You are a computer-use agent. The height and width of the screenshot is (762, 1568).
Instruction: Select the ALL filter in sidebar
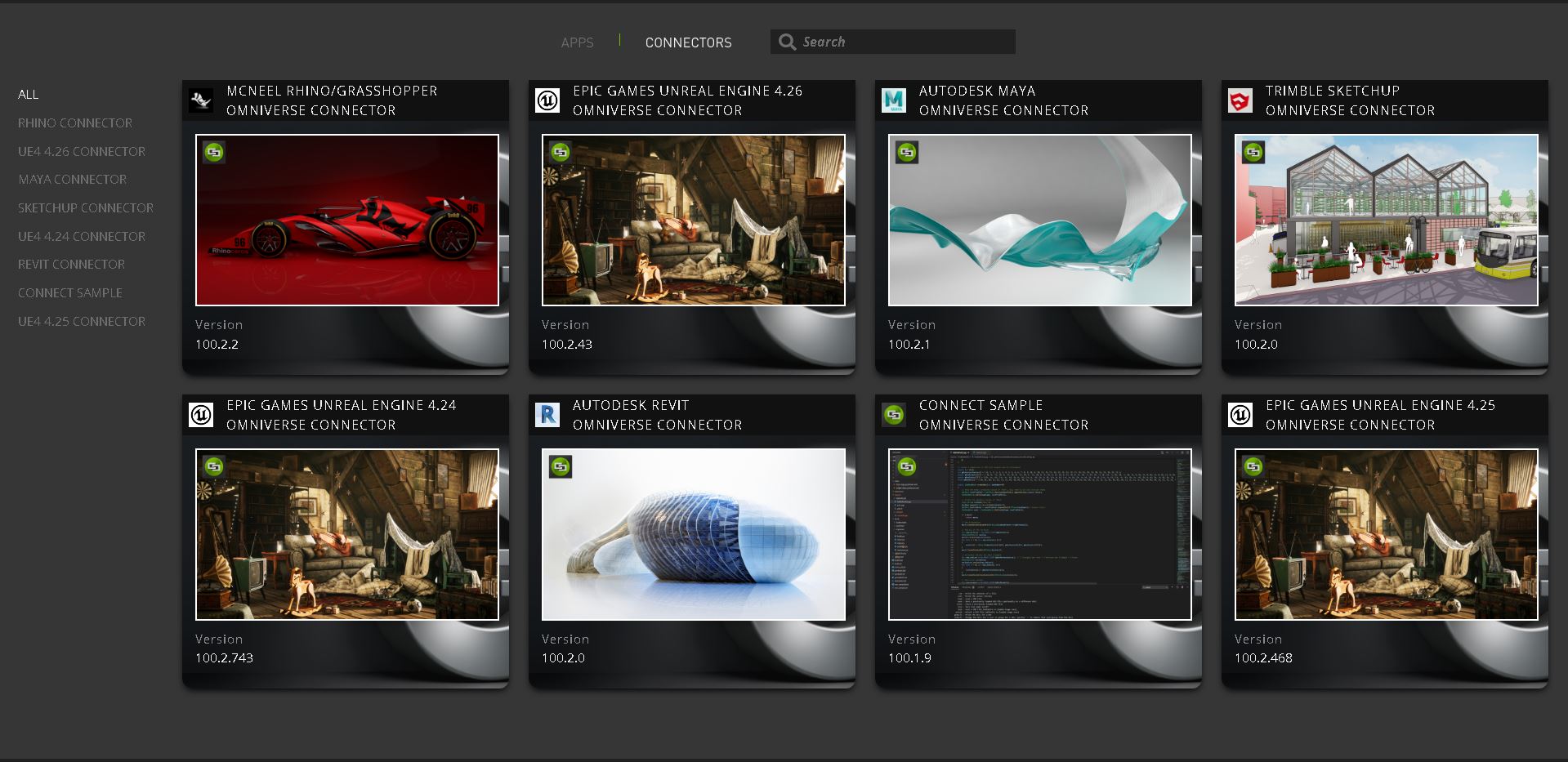point(29,95)
